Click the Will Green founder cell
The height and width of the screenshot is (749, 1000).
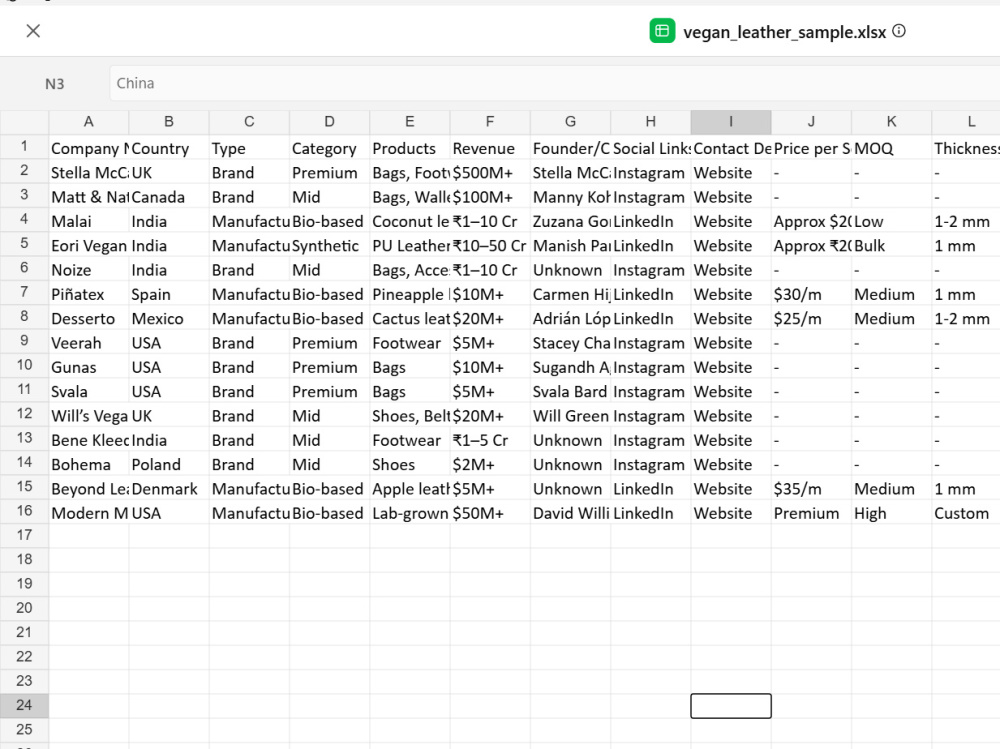pyautogui.click(x=570, y=416)
